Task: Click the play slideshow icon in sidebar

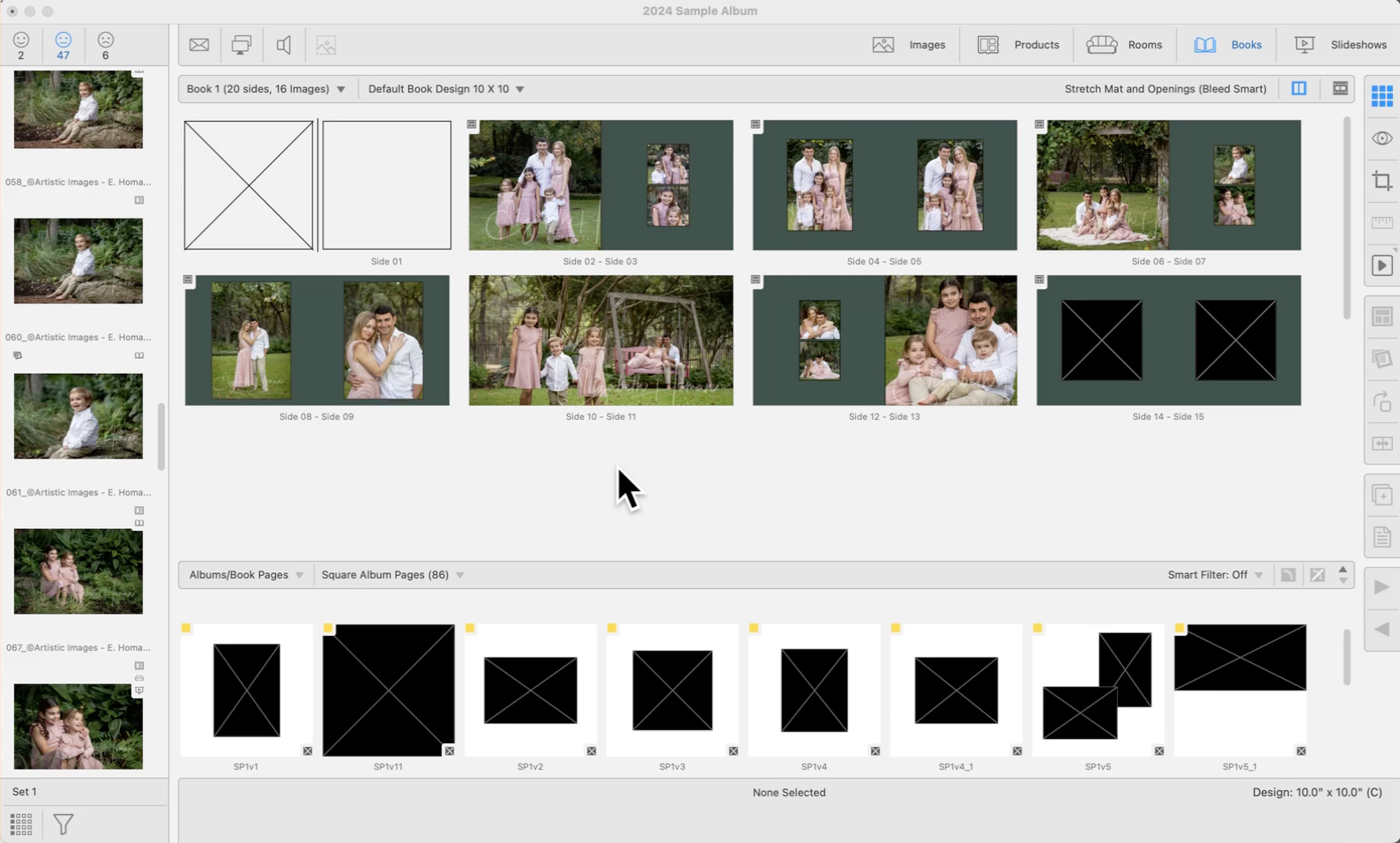Action: pyautogui.click(x=1381, y=265)
